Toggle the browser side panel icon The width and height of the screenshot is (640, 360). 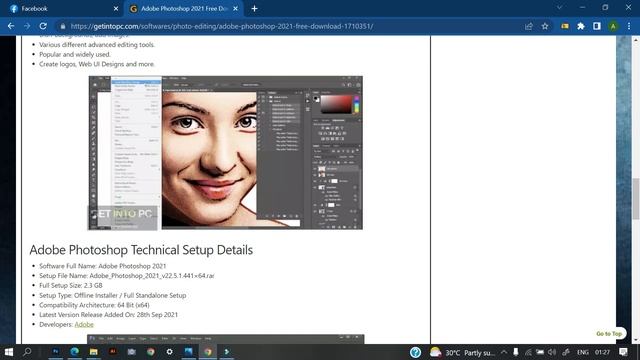coord(597,26)
